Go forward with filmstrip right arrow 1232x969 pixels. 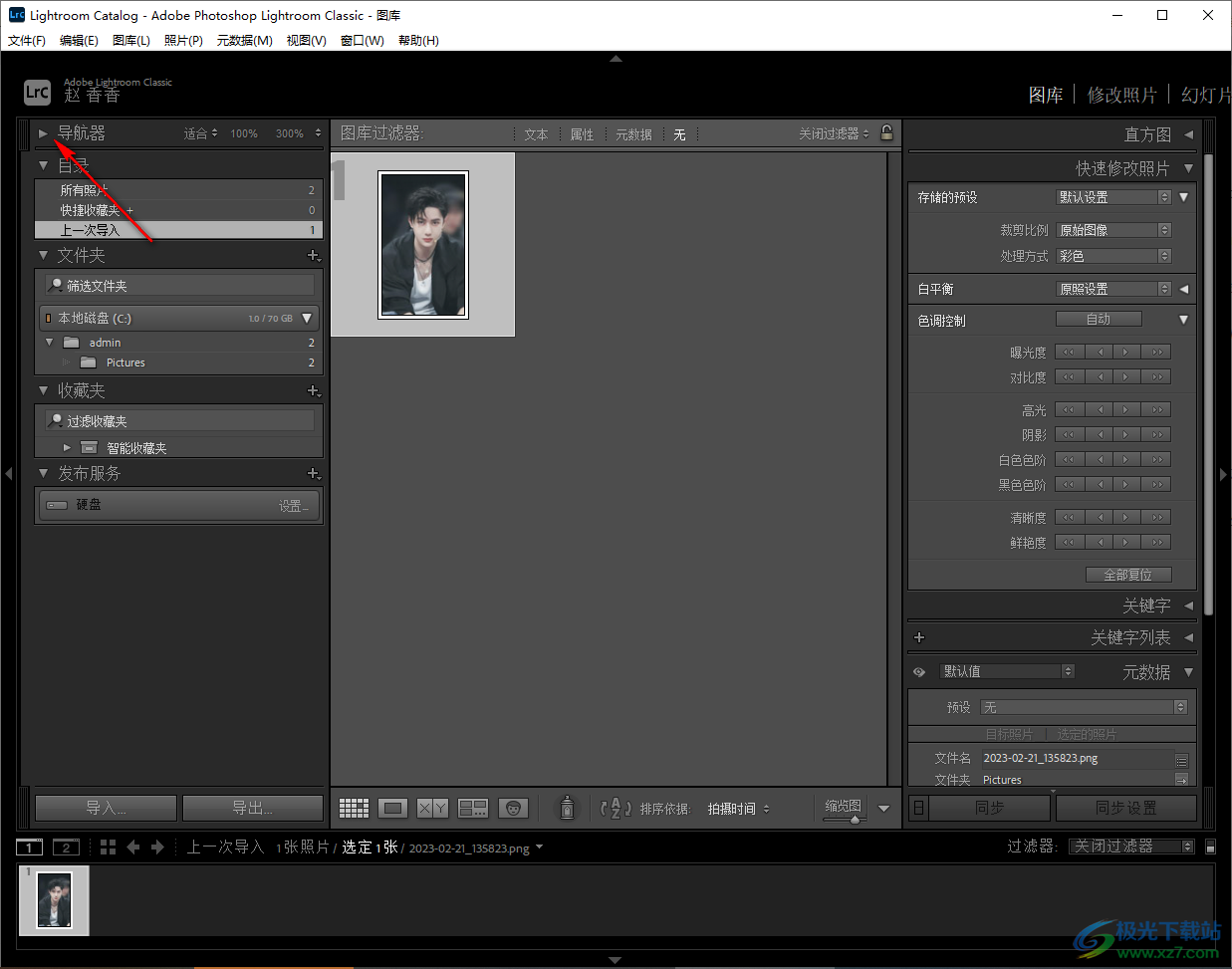[x=157, y=848]
